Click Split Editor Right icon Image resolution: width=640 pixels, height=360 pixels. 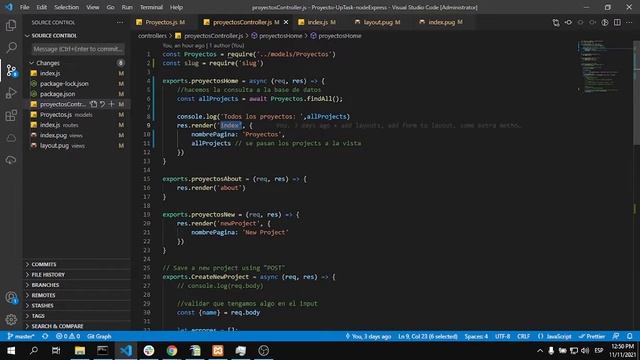point(617,22)
